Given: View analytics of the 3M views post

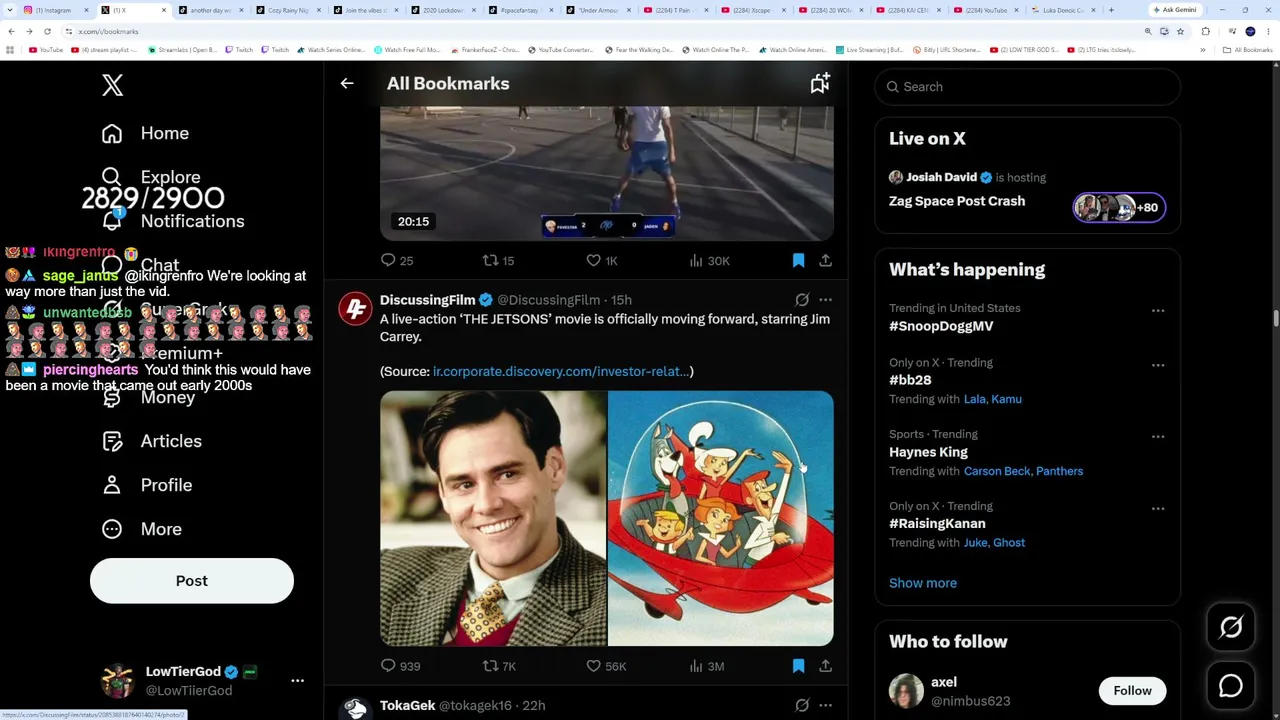Looking at the screenshot, I should click(706, 666).
